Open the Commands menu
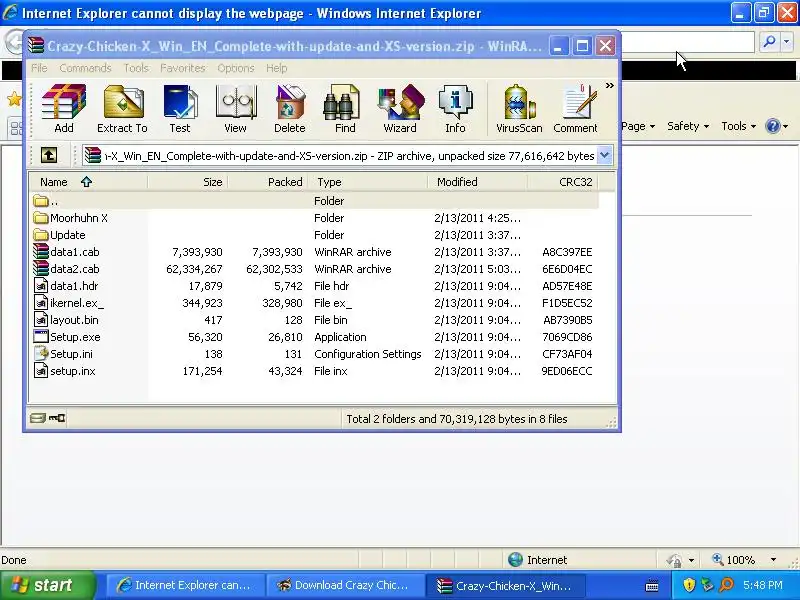Screen dimensions: 800x600 [x=85, y=68]
